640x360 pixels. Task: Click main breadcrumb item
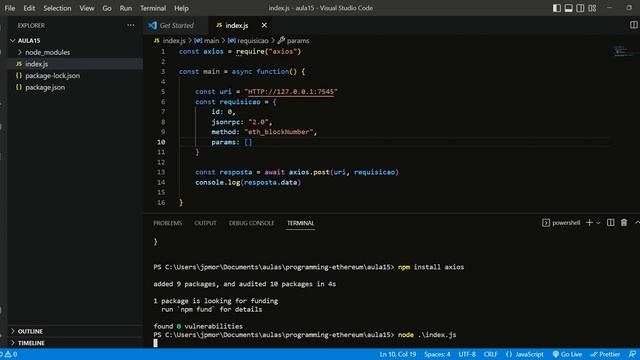[x=207, y=40]
